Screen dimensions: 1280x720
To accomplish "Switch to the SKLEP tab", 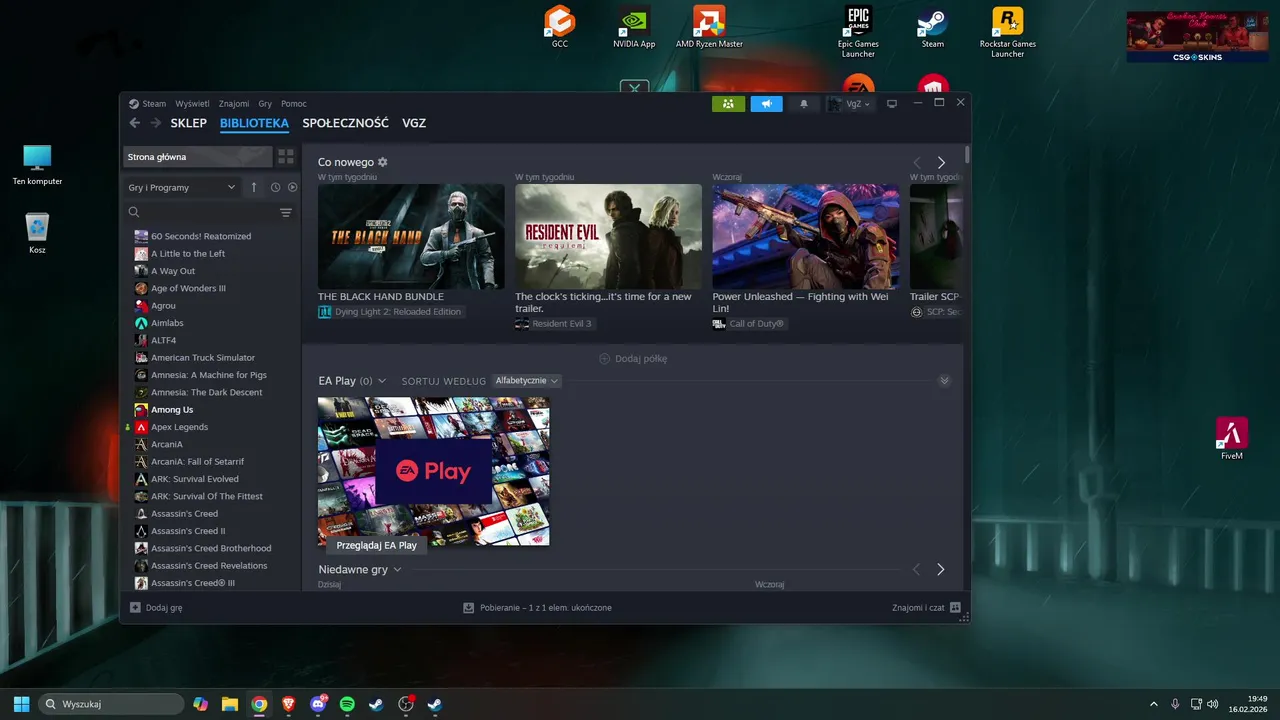I will (188, 123).
